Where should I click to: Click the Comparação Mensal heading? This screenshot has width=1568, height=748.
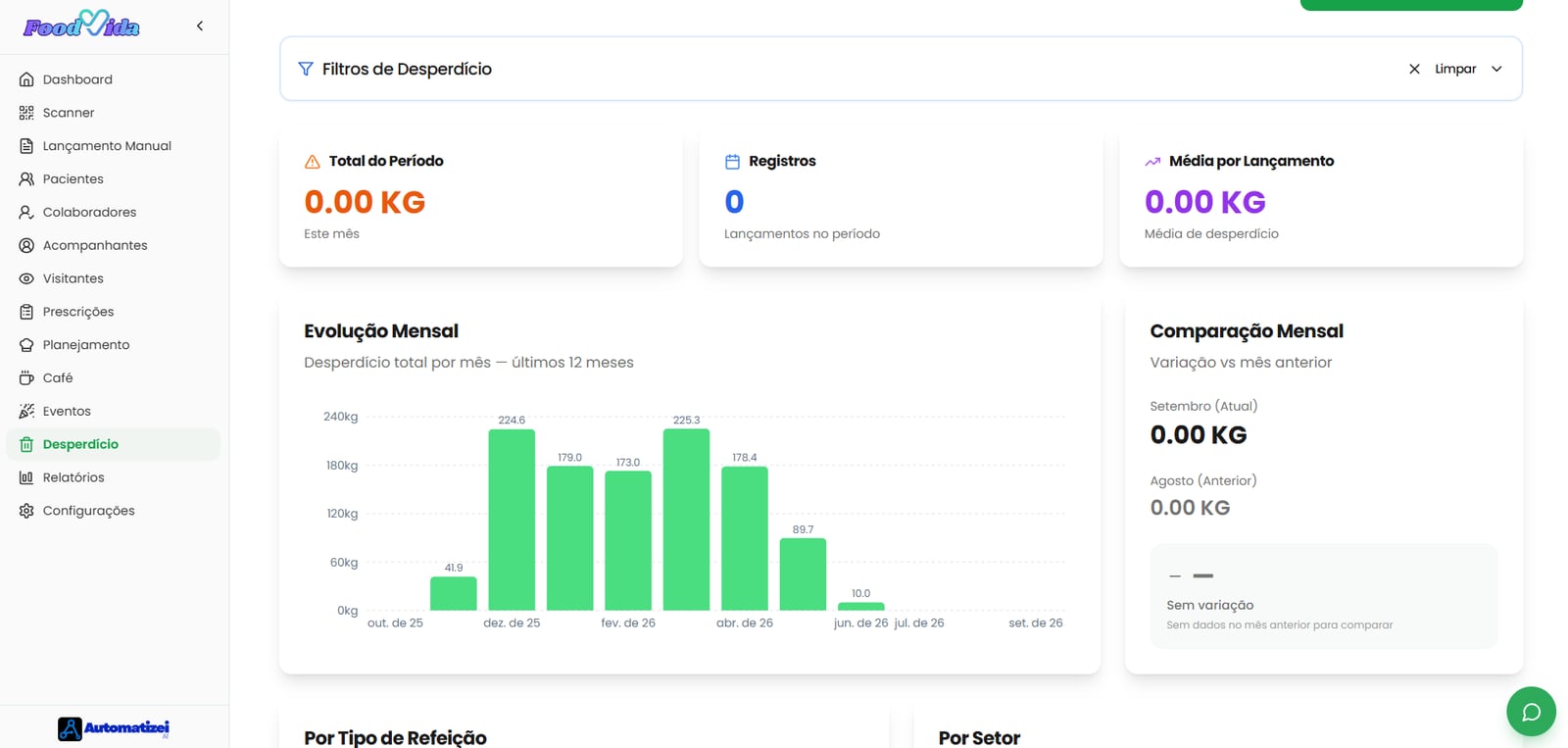[x=1247, y=331]
